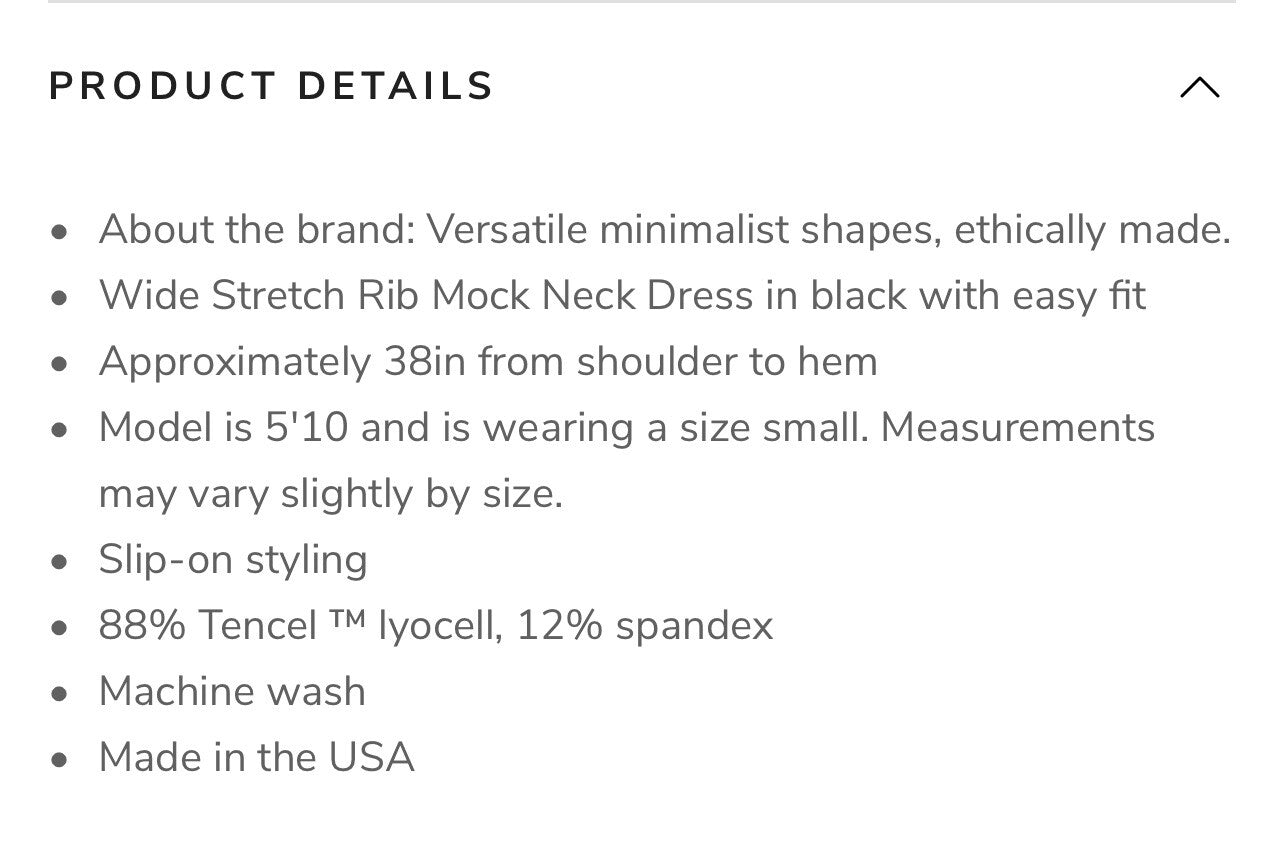The width and height of the screenshot is (1284, 845).
Task: Click the About the brand bullet point
Action: coord(665,229)
